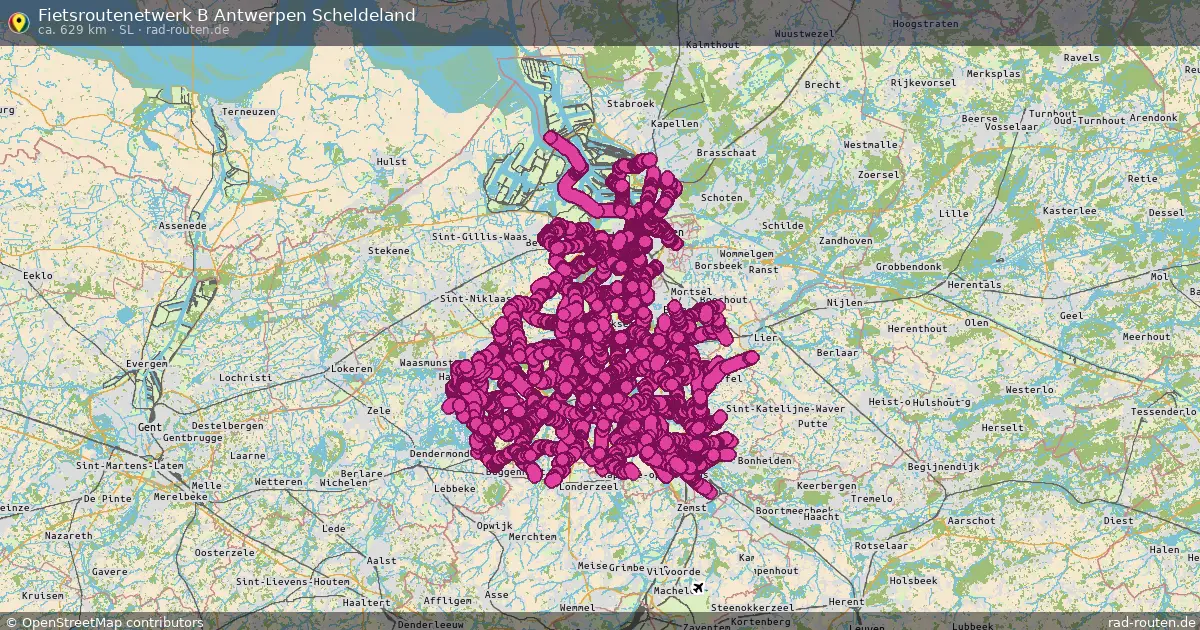Viewport: 1200px width, 630px height.
Task: Click the 'ca. 629 km · SL · rad-routen.de' subtitle
Action: point(134,30)
